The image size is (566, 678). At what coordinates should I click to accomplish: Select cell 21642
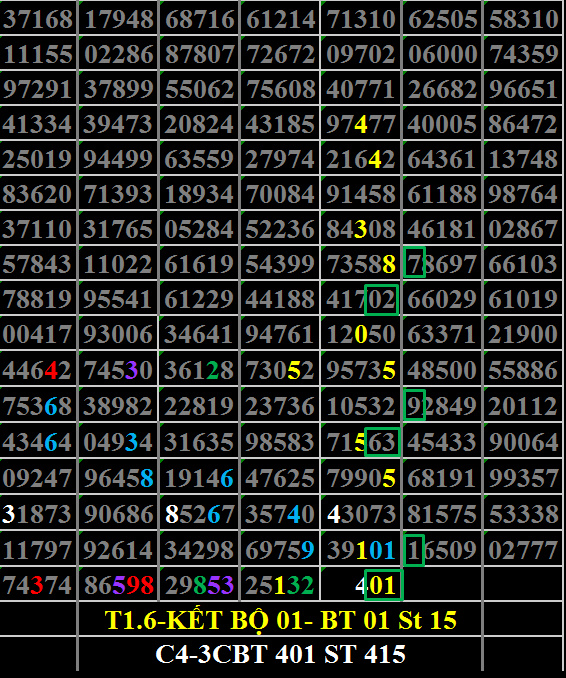[361, 158]
